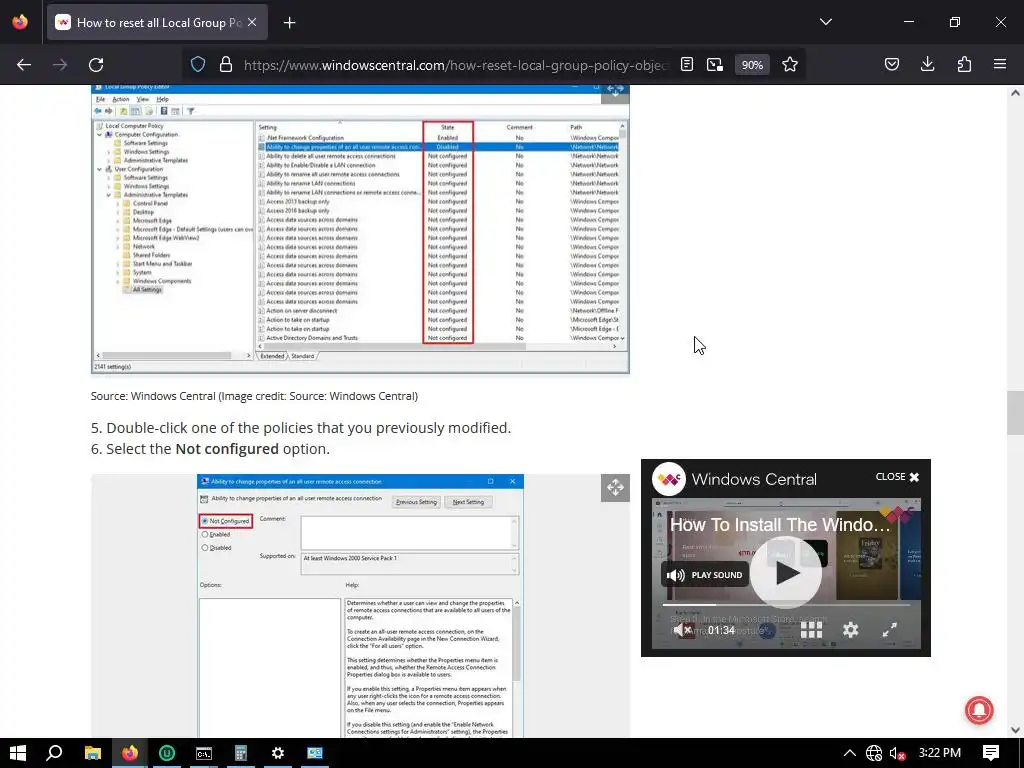
Task: Open File Explorer from taskbar
Action: click(93, 753)
